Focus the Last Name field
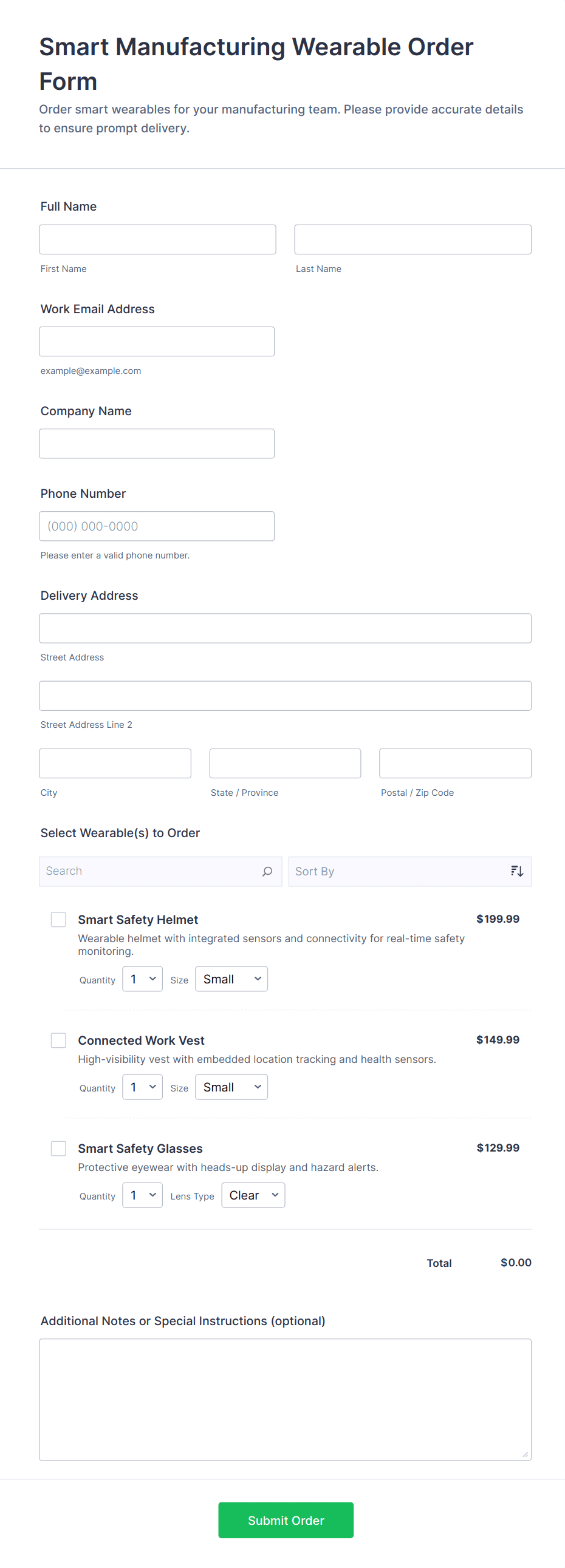Screen dimensions: 565x1568 (x=413, y=239)
